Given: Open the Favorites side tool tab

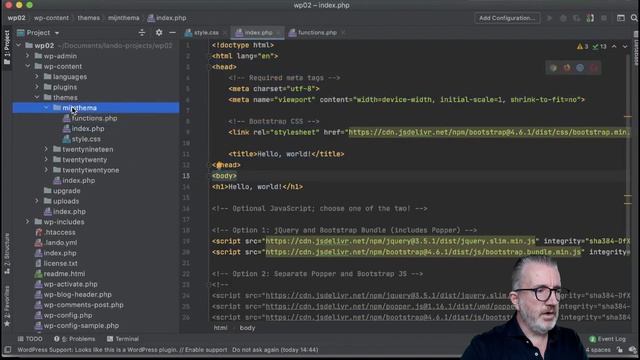Looking at the screenshot, I should pos(7,306).
